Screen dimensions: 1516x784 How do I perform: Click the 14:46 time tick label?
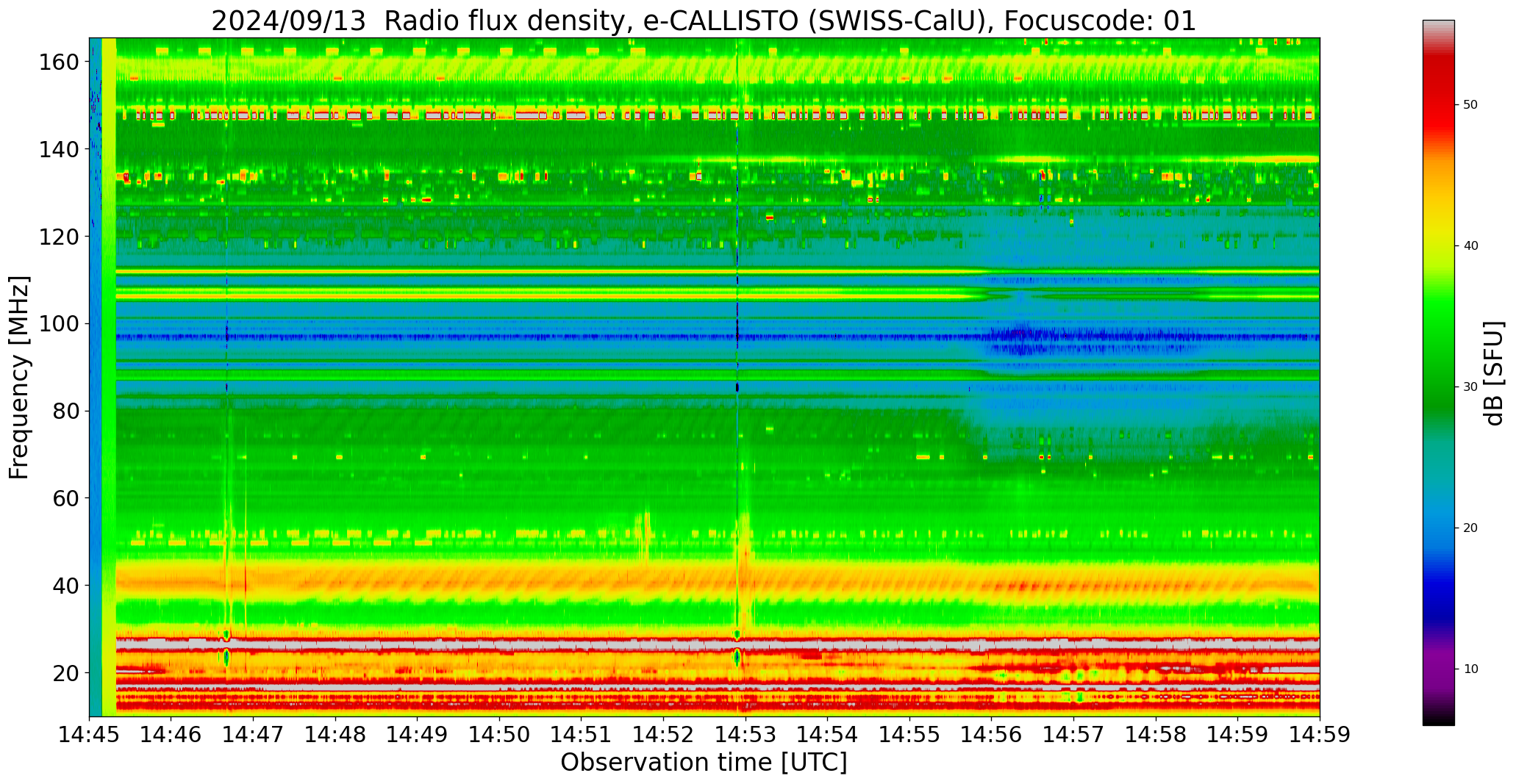171,734
